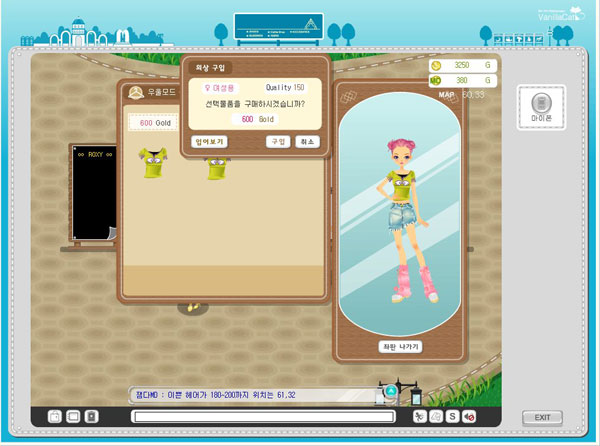Click the gold coin 3250 G balance
Screen dimensions: 600x446
click(463, 65)
